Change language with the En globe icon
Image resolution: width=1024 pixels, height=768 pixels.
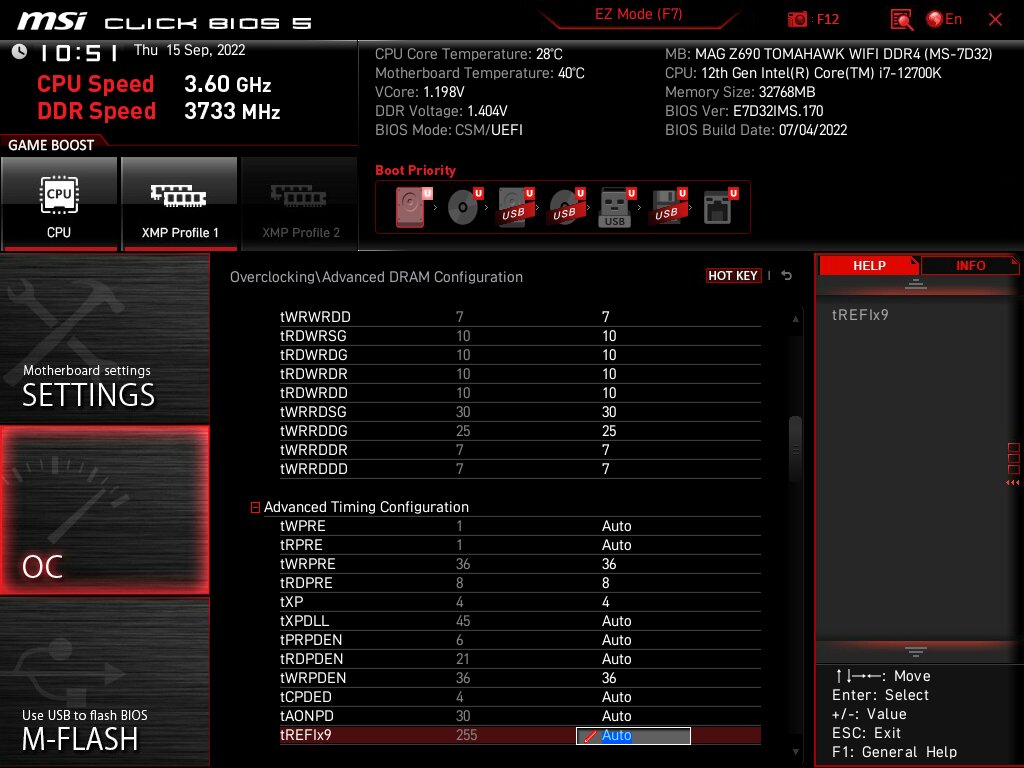point(944,19)
